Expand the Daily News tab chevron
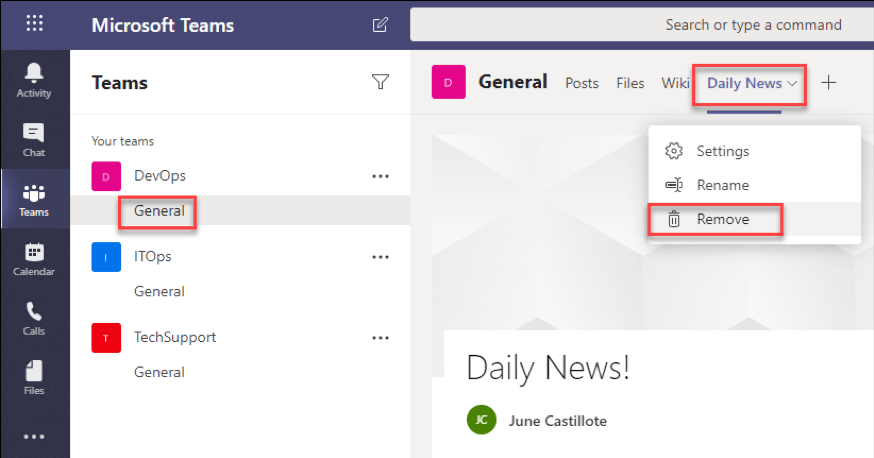Screen dimensions: 874x458 click(x=792, y=84)
